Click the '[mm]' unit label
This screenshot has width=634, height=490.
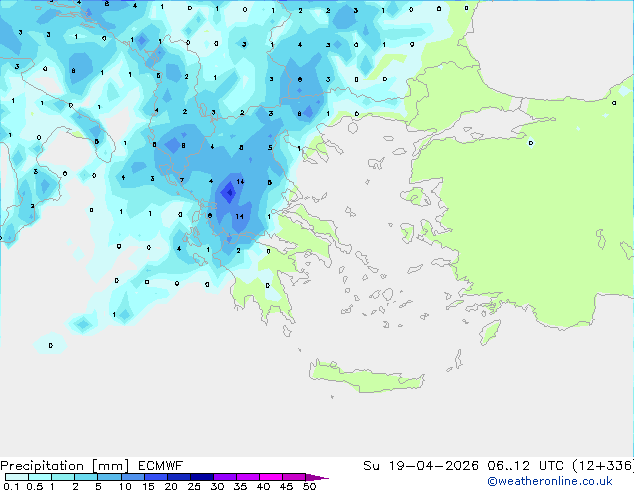110,466
